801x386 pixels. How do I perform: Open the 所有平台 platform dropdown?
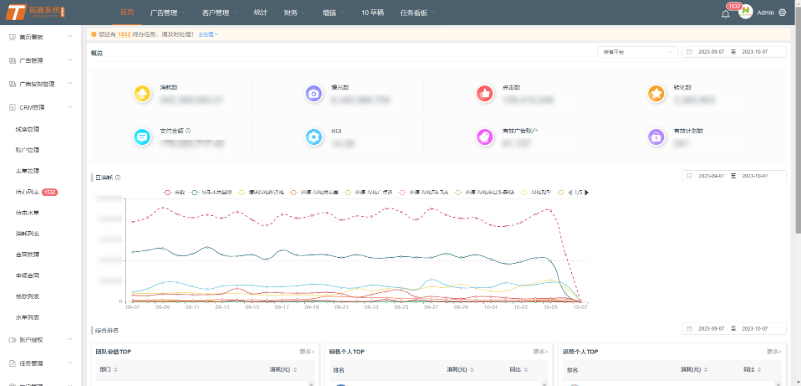(x=637, y=52)
